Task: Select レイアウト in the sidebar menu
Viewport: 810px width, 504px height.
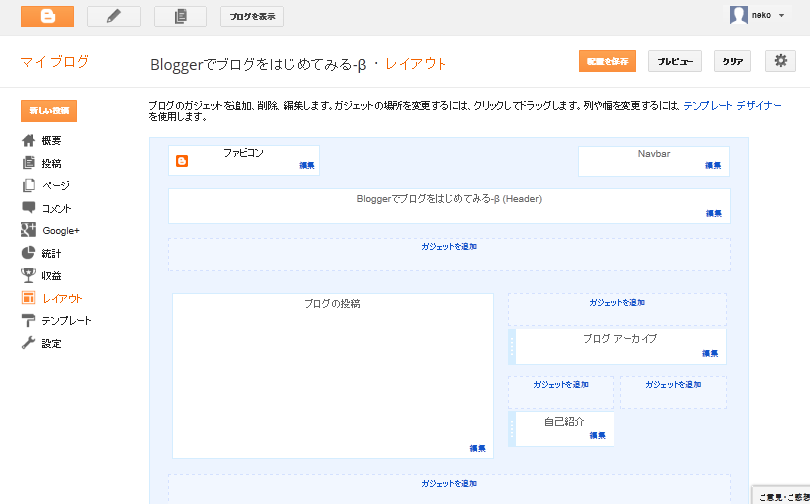Action: (x=63, y=298)
